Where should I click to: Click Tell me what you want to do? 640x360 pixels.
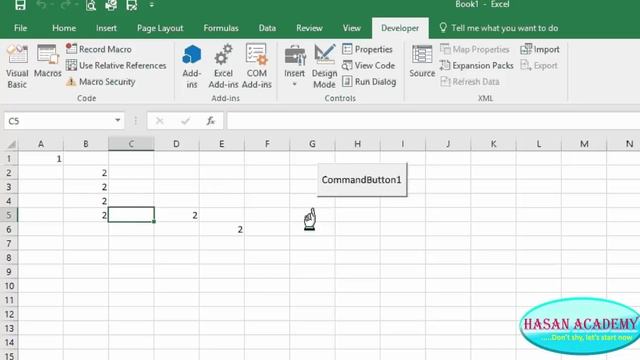pyautogui.click(x=499, y=28)
